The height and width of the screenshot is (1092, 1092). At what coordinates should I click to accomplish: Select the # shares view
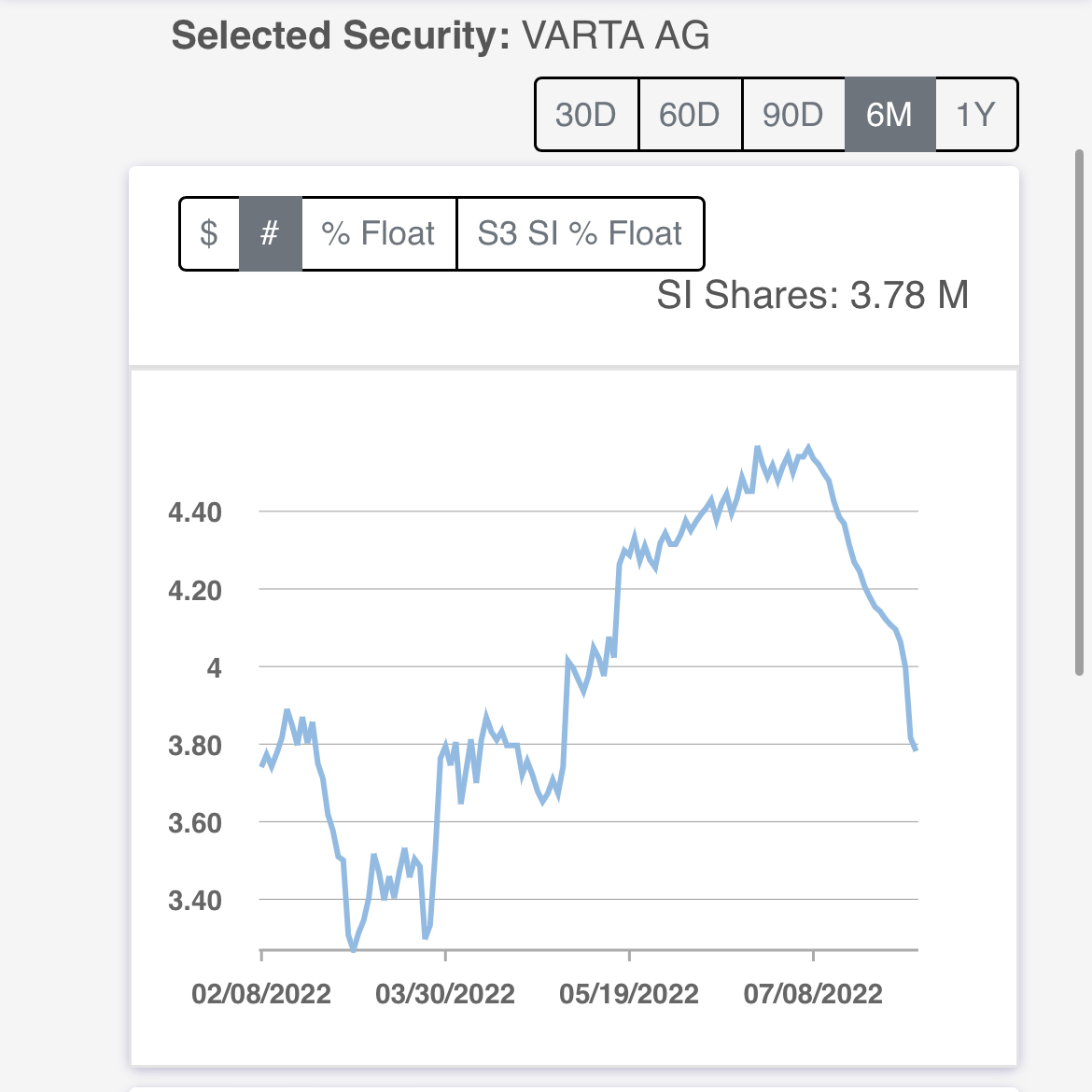click(270, 233)
